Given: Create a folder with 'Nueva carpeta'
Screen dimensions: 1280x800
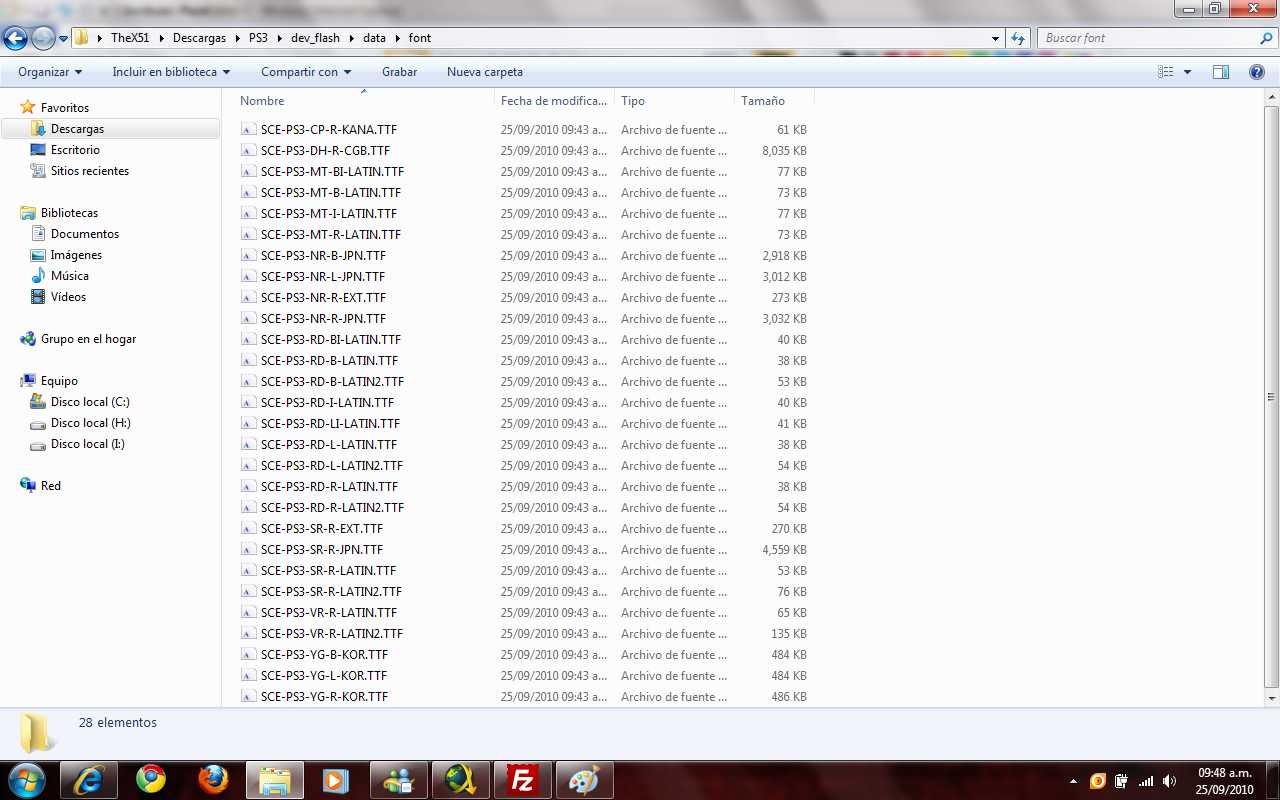Looking at the screenshot, I should (x=485, y=72).
